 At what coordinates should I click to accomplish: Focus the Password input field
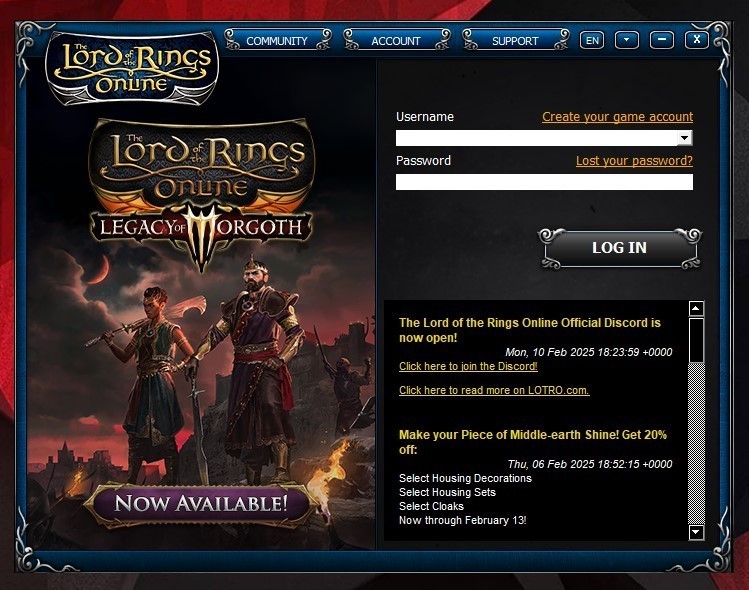click(x=544, y=182)
